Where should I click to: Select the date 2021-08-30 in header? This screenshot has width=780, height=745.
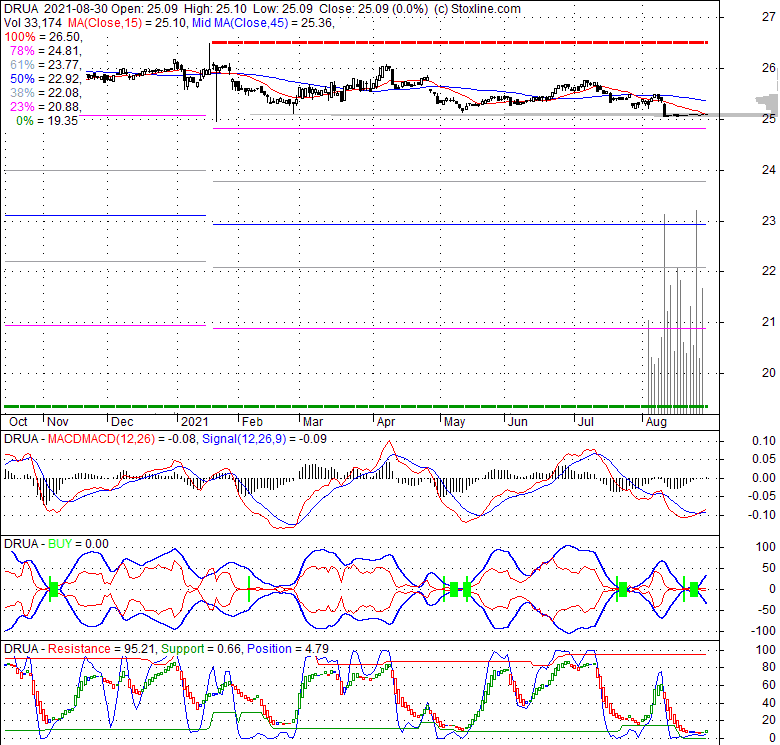click(76, 9)
